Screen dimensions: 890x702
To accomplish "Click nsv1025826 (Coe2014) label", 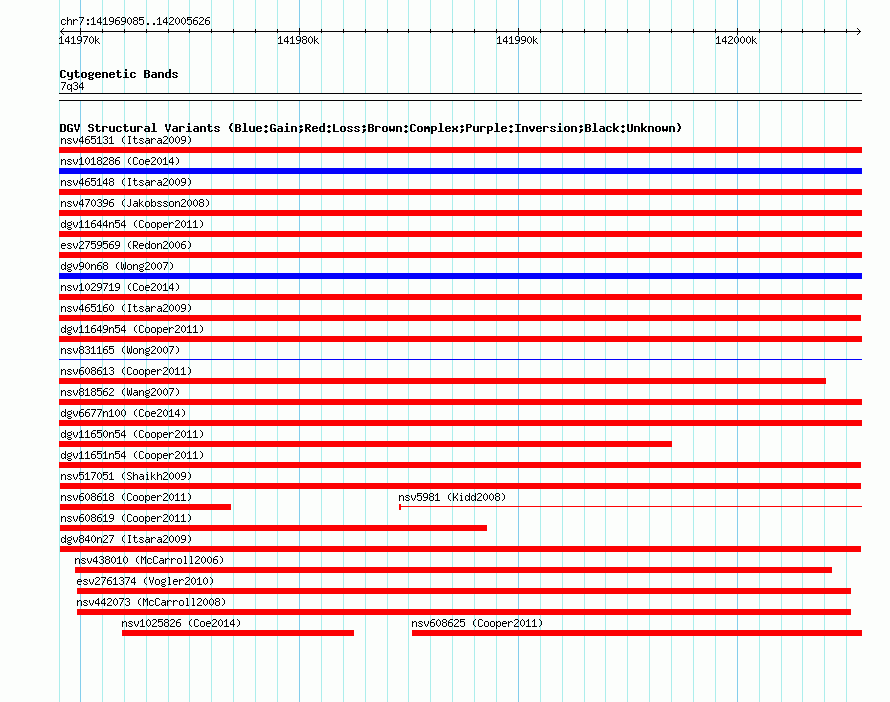I will (181, 623).
